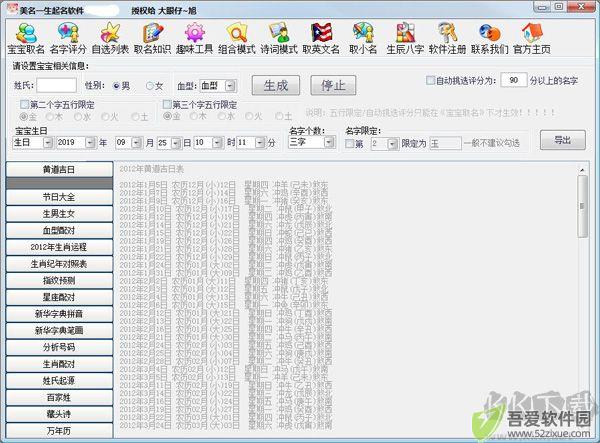The image size is (600, 443).
Task: Choose 木 radio under 第三个字五行限定
Action: pyautogui.click(x=194, y=116)
